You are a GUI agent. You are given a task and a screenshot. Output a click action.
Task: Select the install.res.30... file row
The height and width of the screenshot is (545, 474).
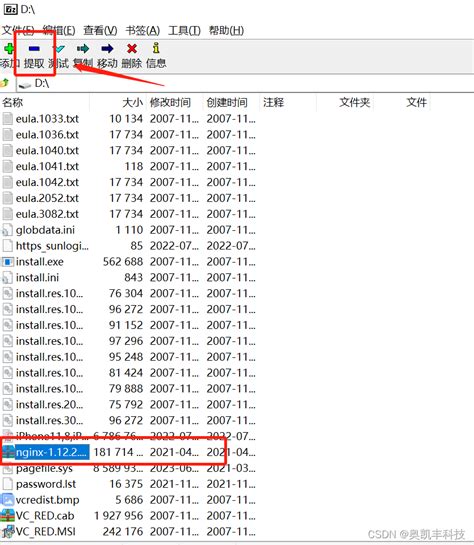(x=129, y=421)
